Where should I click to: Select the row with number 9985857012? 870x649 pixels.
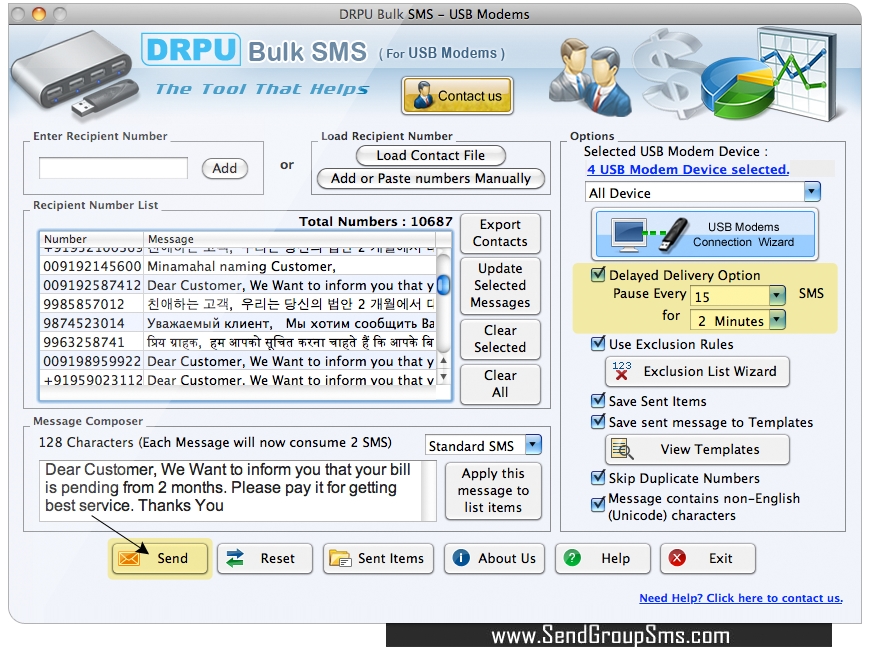coord(239,304)
